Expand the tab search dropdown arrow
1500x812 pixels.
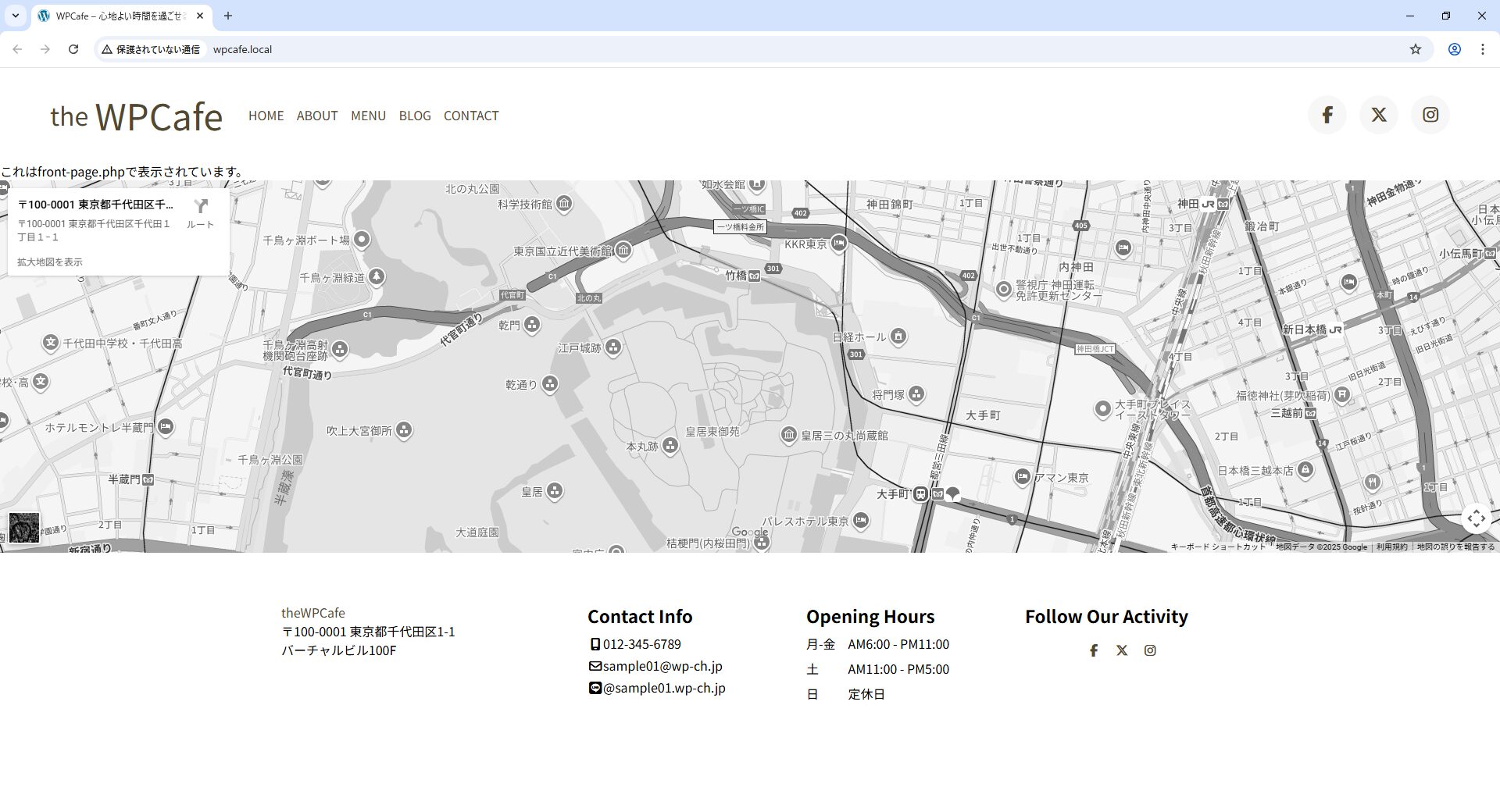(x=15, y=16)
